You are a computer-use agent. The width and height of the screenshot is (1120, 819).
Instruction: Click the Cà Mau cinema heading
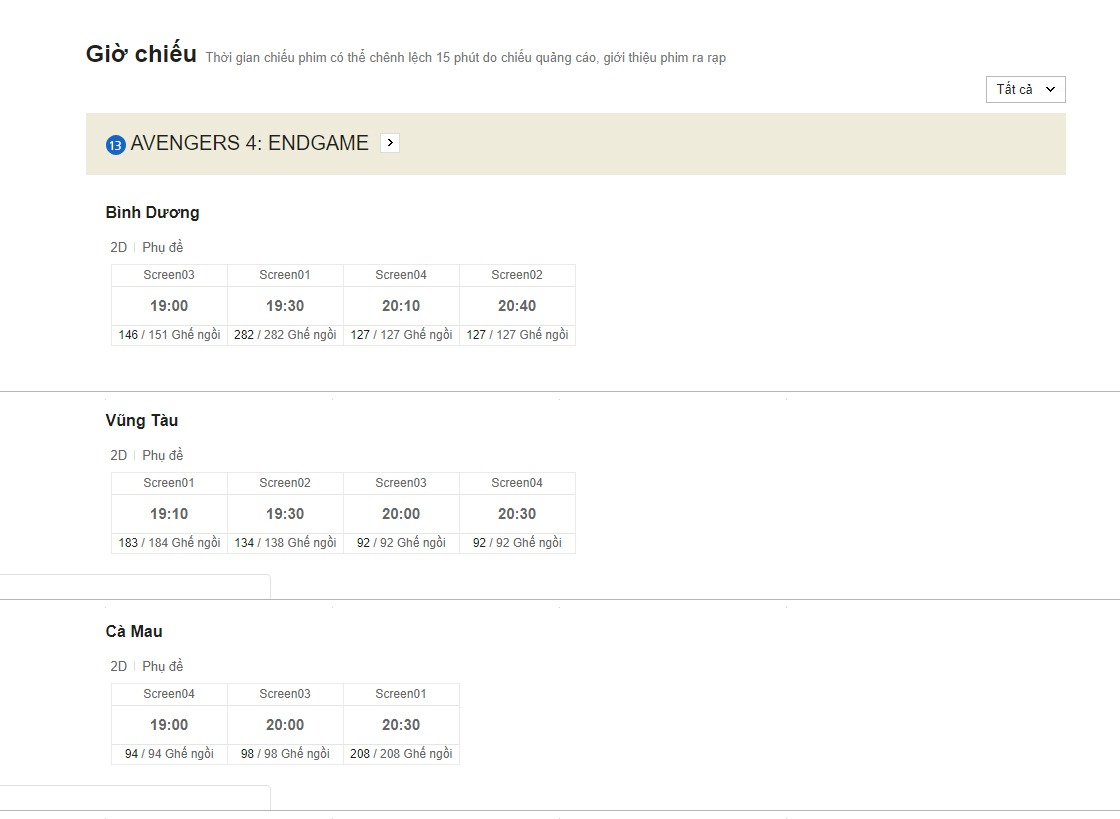tap(134, 631)
